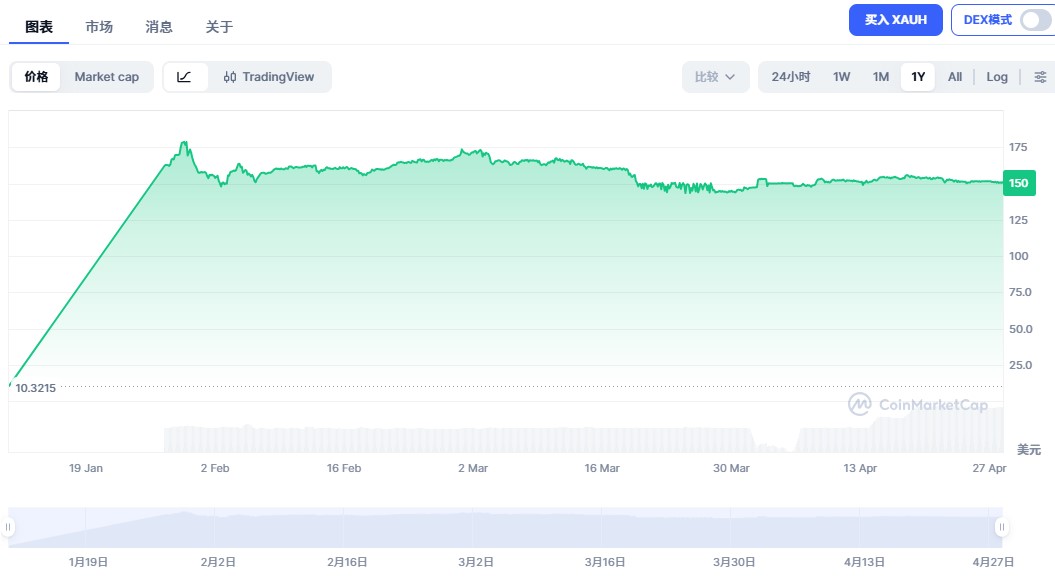Switch to TradingView candlestick chart

(x=269, y=77)
